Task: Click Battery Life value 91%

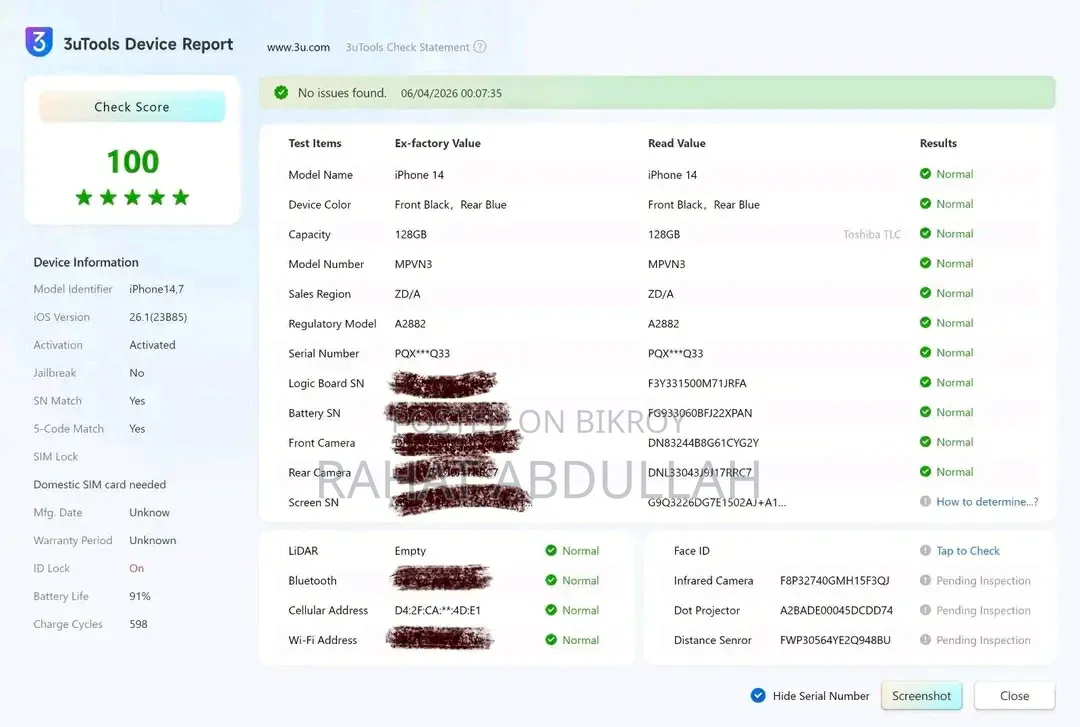Action: coord(140,596)
